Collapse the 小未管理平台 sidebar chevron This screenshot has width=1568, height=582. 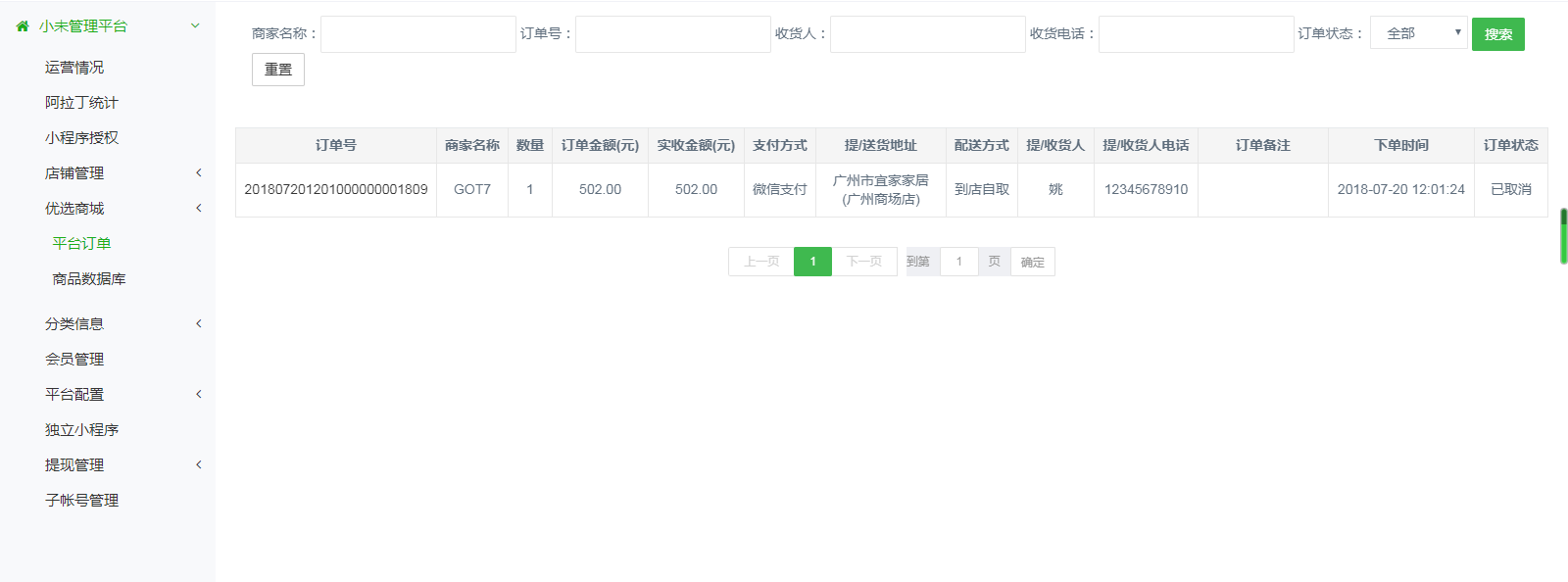coord(195,26)
